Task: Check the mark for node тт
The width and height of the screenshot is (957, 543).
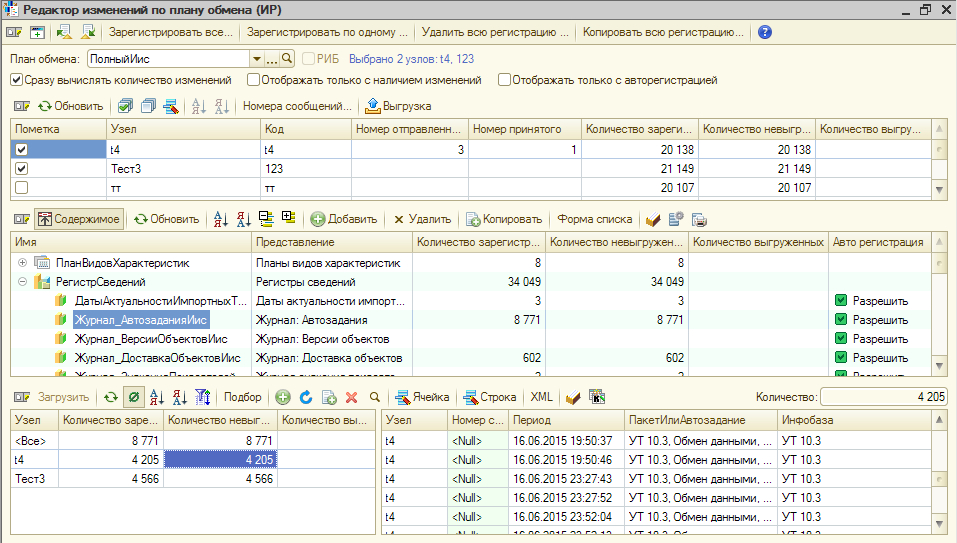Action: click(x=21, y=187)
